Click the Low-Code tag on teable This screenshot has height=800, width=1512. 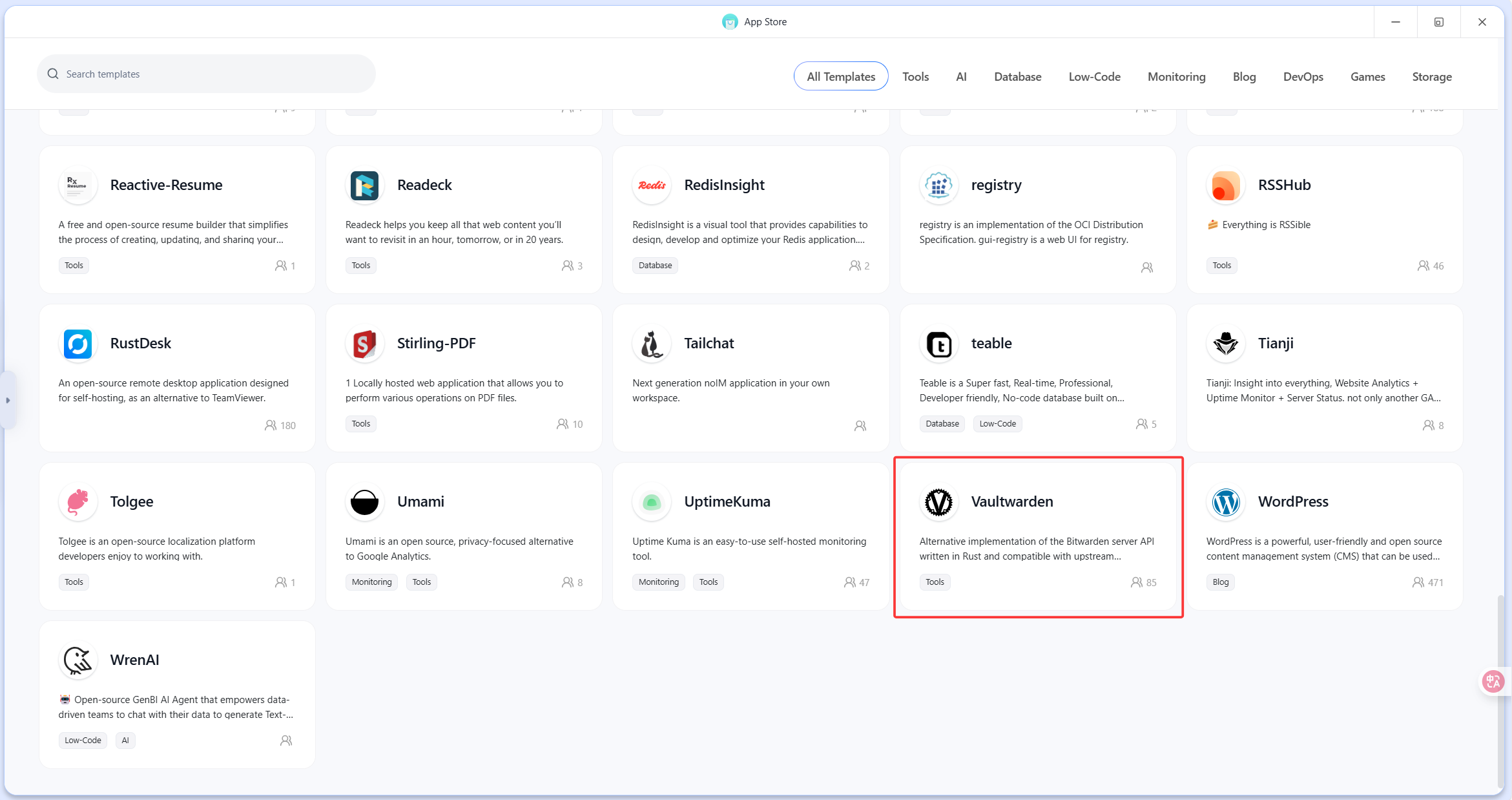[997, 424]
